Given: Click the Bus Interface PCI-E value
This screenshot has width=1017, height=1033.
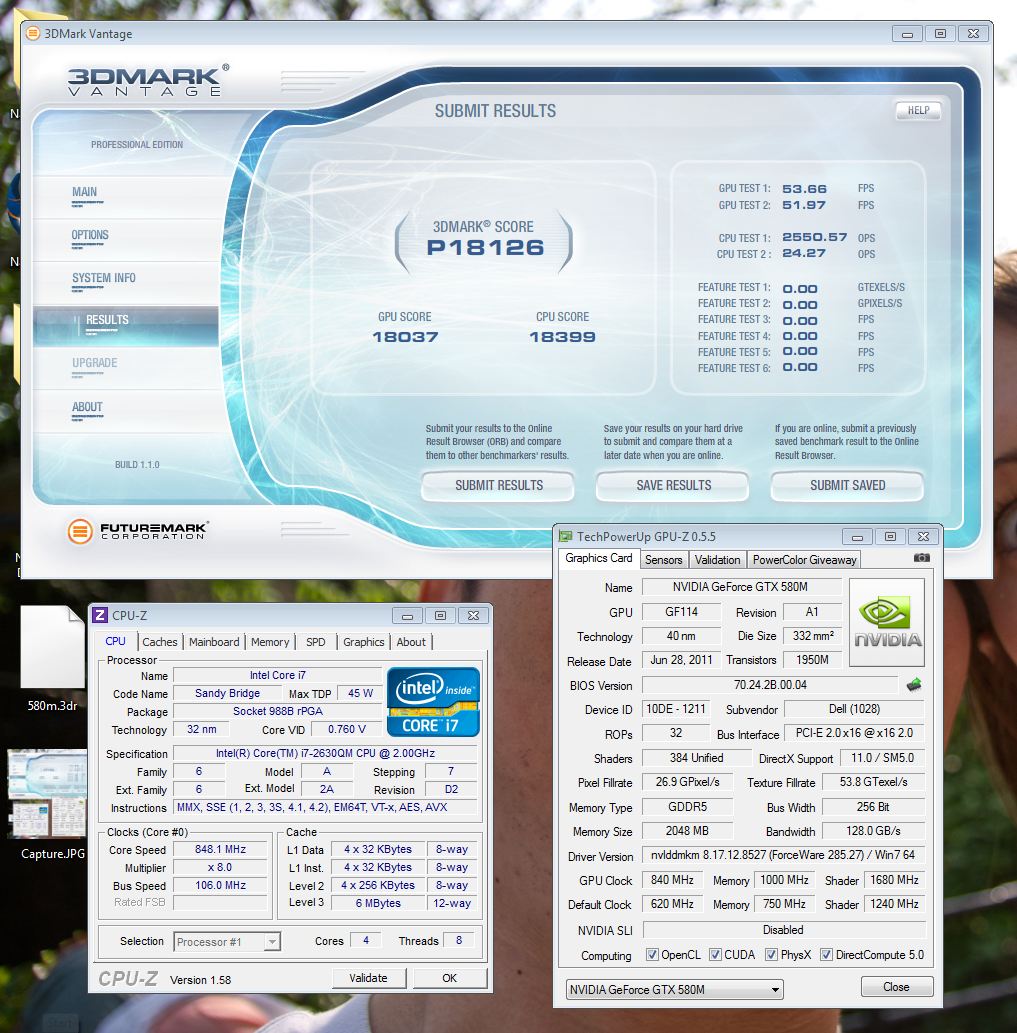Looking at the screenshot, I should 854,733.
